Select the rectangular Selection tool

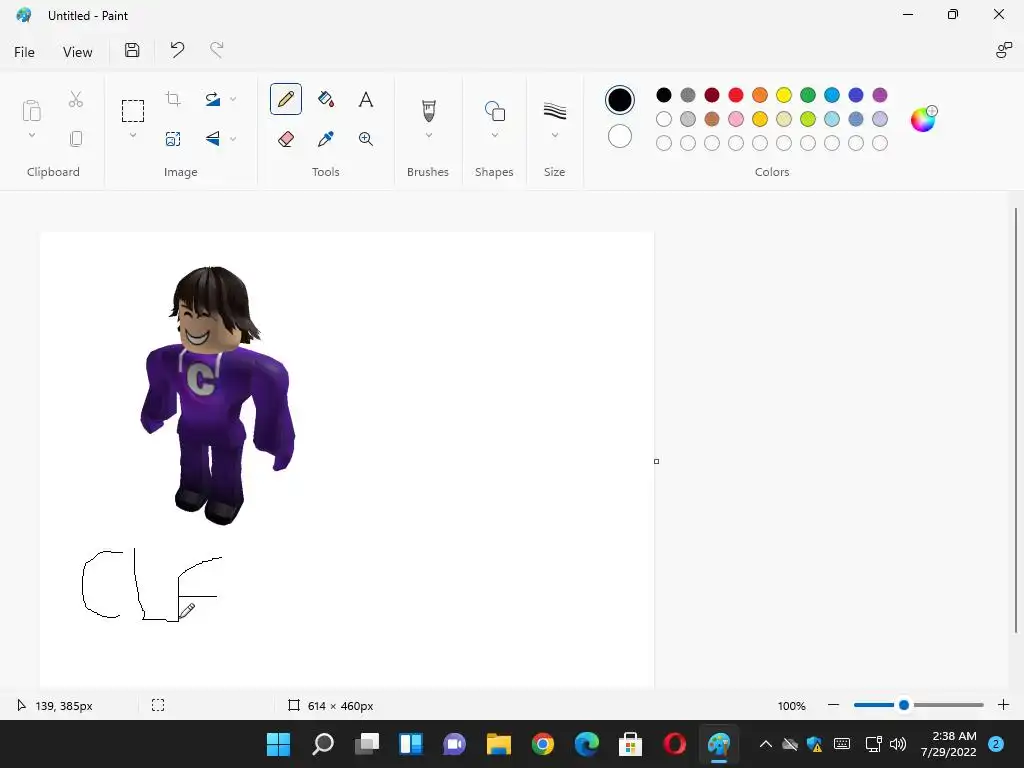[x=133, y=111]
